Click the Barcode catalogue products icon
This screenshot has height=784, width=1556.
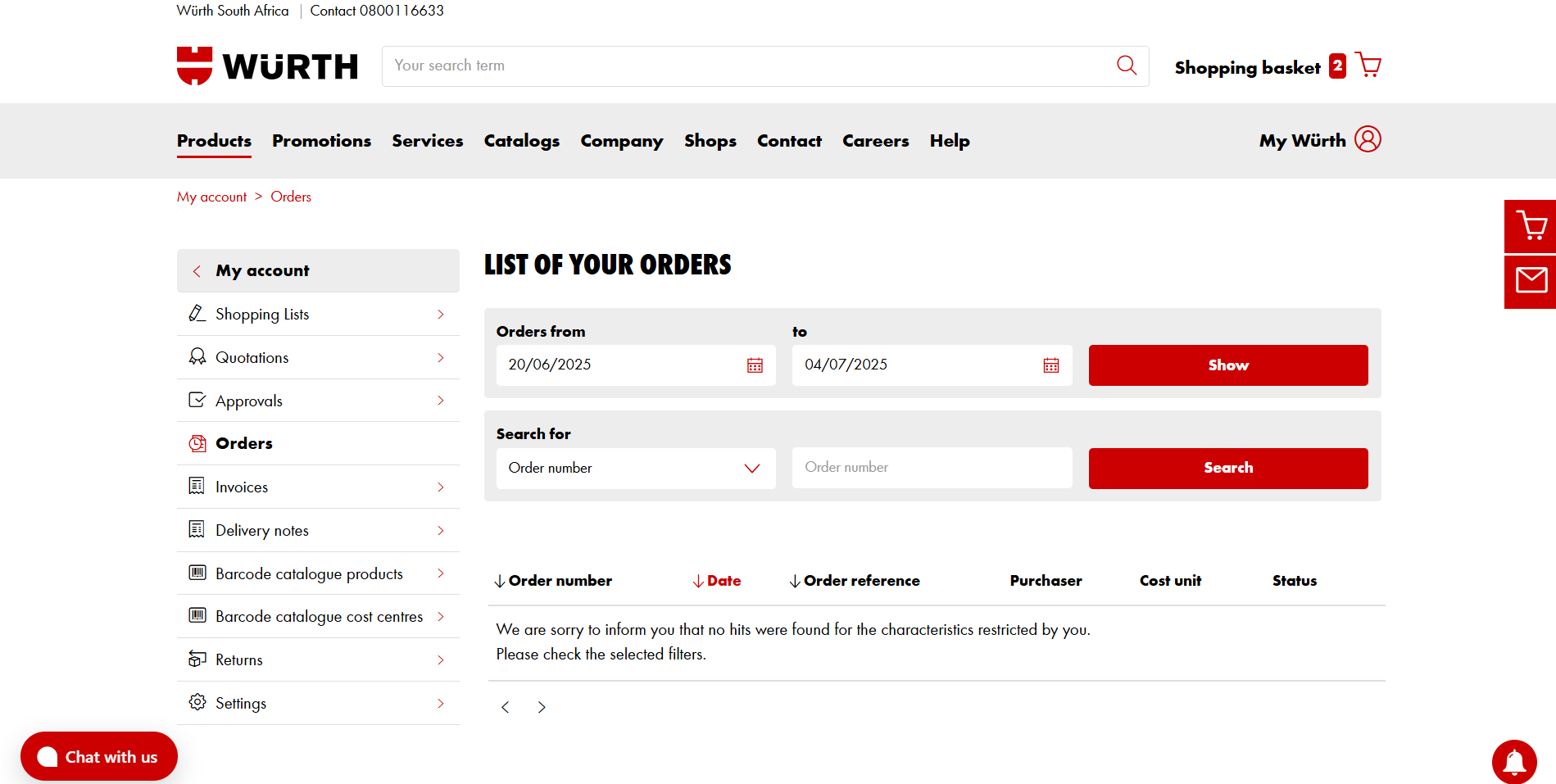[x=197, y=573]
